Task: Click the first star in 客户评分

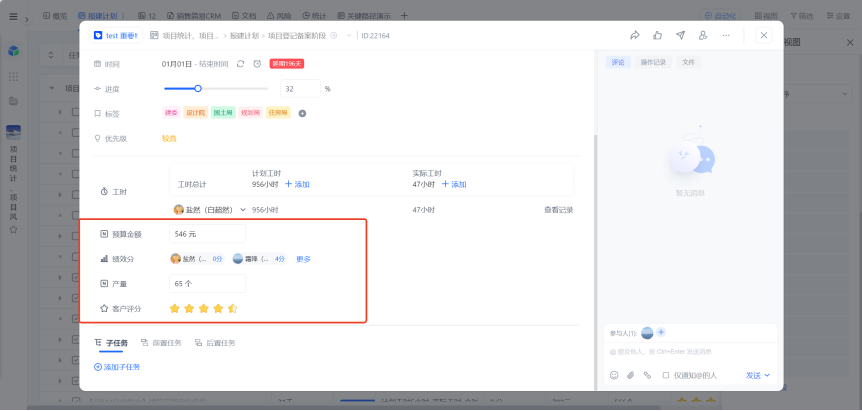Action: coord(175,309)
